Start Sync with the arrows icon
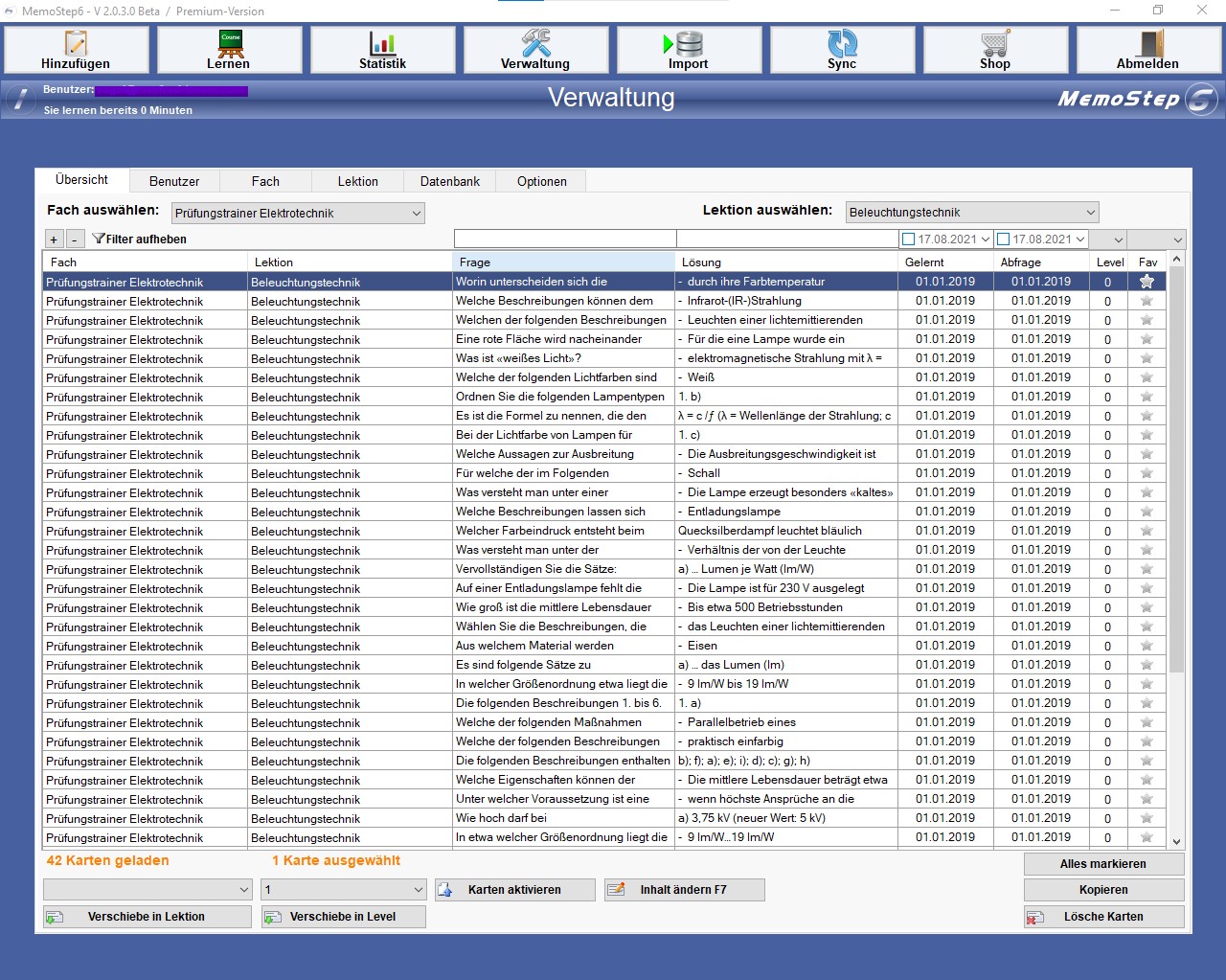This screenshot has height=980, width=1226. [x=842, y=43]
